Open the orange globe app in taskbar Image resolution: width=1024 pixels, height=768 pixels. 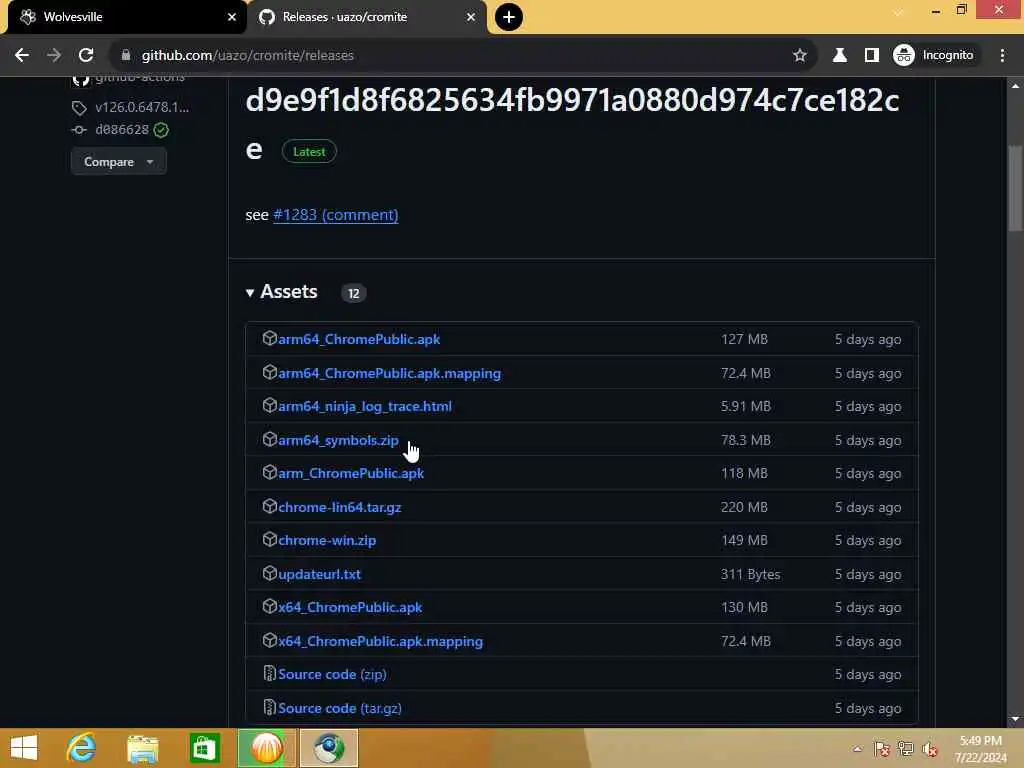[266, 748]
